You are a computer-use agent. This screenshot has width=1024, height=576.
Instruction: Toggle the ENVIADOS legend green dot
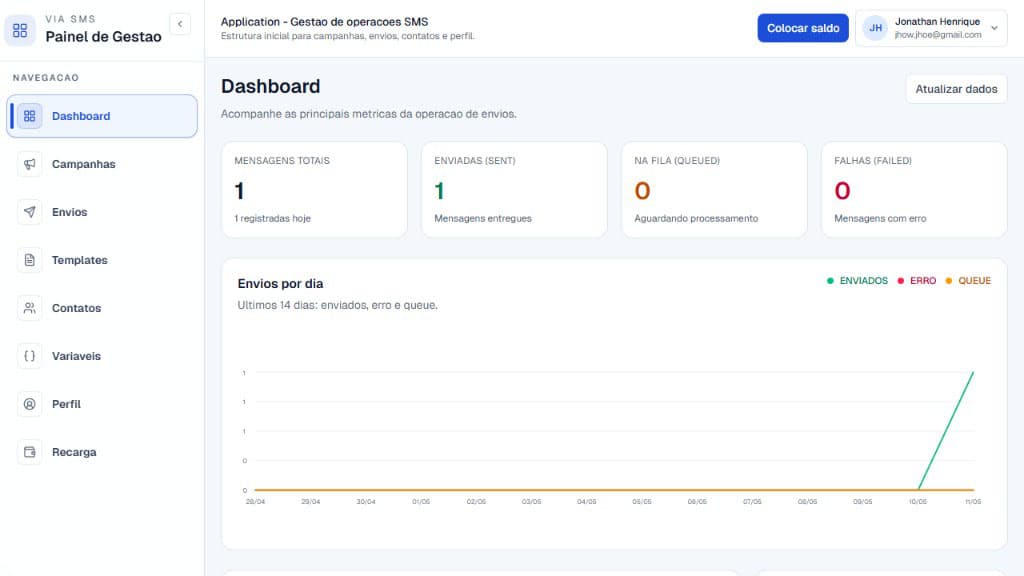tap(830, 281)
